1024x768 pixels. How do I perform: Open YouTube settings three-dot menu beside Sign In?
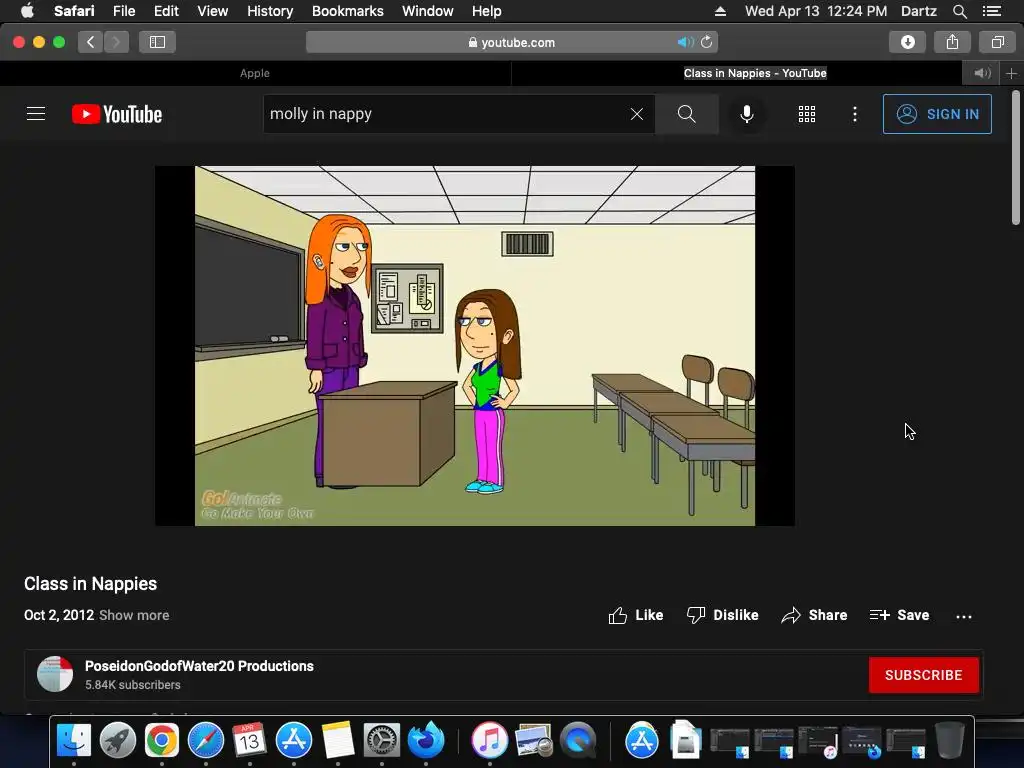855,114
